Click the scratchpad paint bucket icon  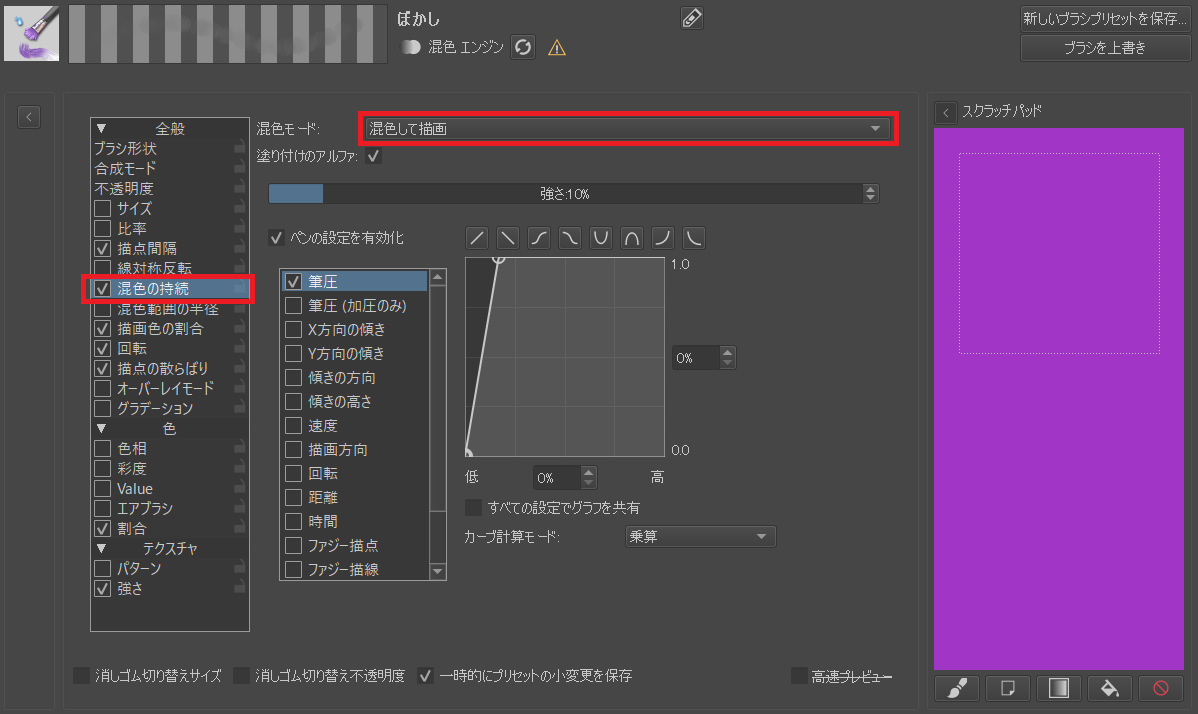(x=1109, y=688)
